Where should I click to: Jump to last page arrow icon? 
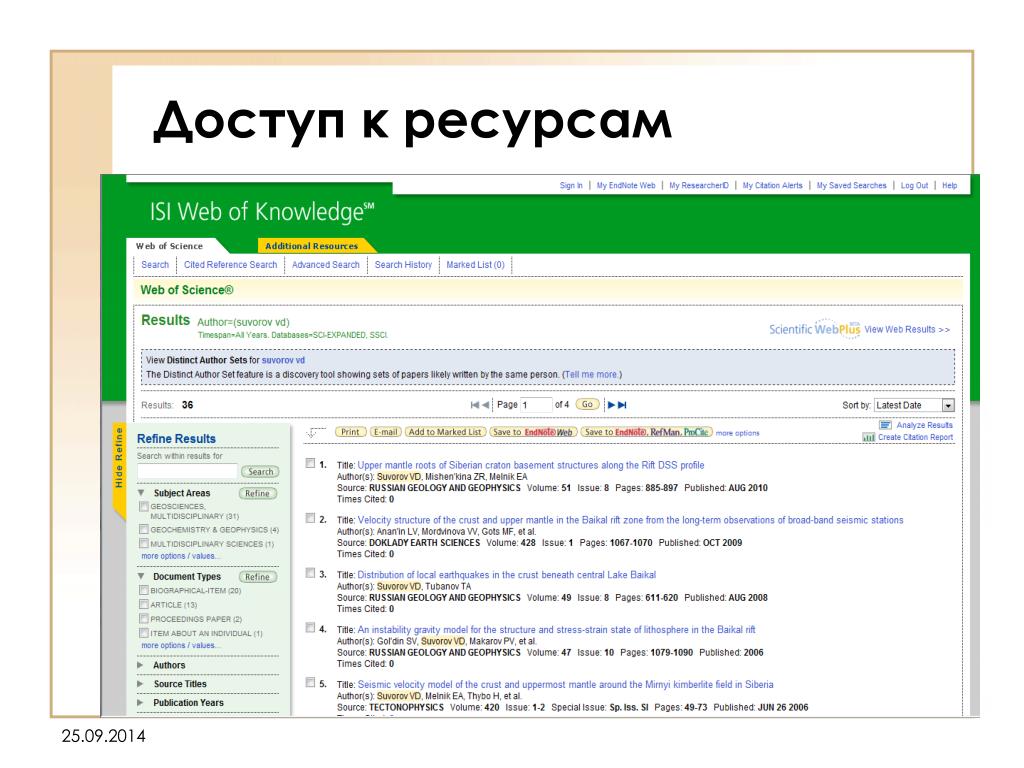click(x=622, y=405)
